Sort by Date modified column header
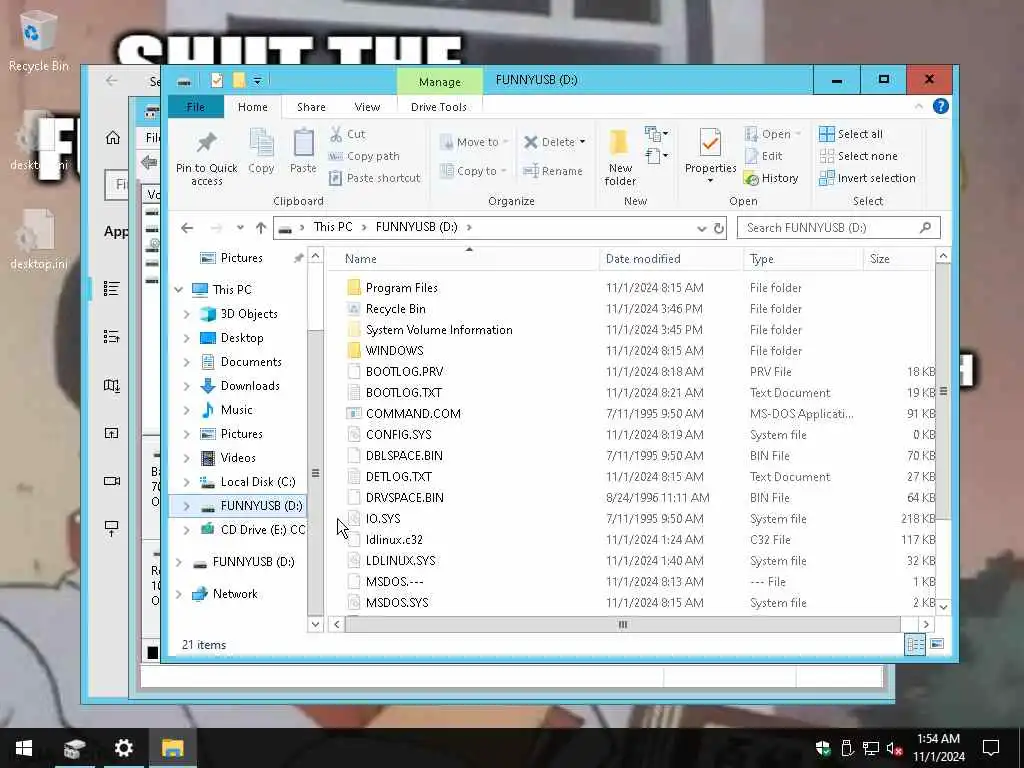The image size is (1024, 768). [x=671, y=259]
